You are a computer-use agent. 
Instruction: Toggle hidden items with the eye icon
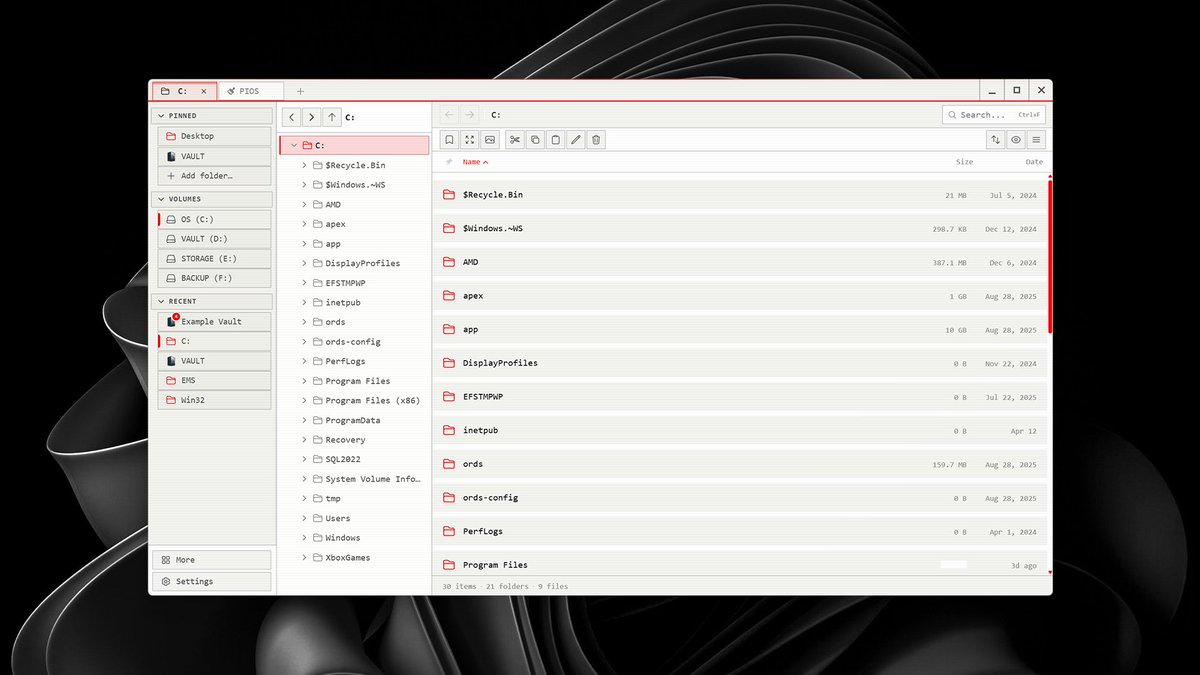pos(1016,140)
